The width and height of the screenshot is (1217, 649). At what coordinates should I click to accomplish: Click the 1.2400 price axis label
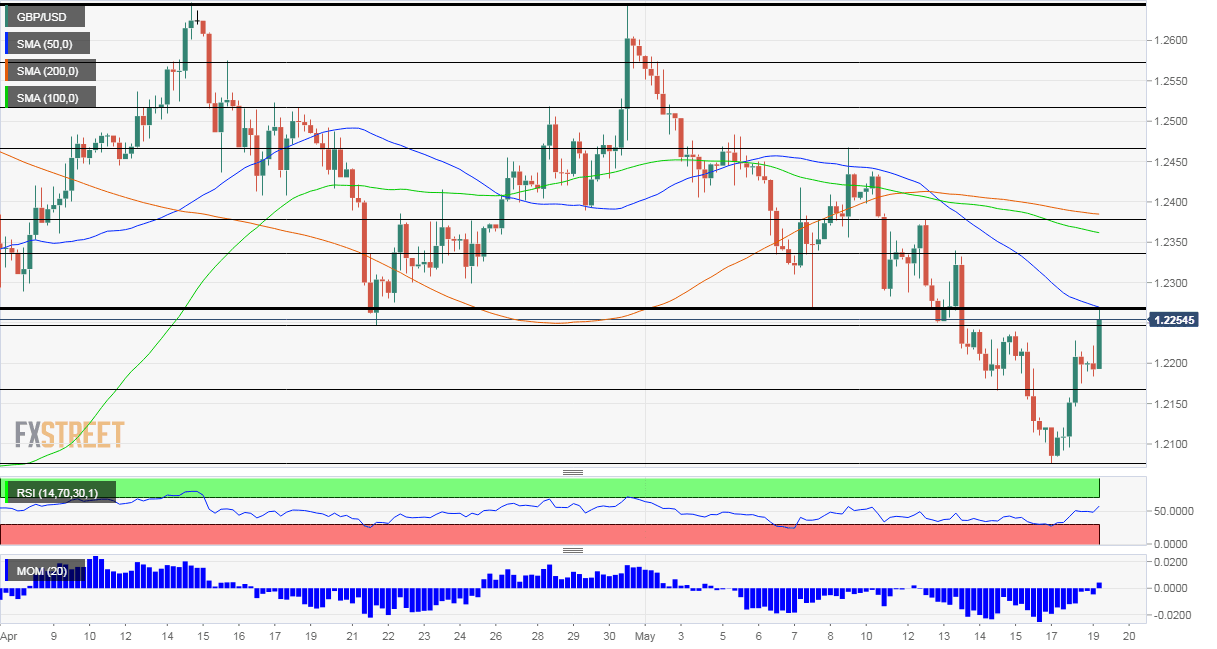pyautogui.click(x=1170, y=203)
